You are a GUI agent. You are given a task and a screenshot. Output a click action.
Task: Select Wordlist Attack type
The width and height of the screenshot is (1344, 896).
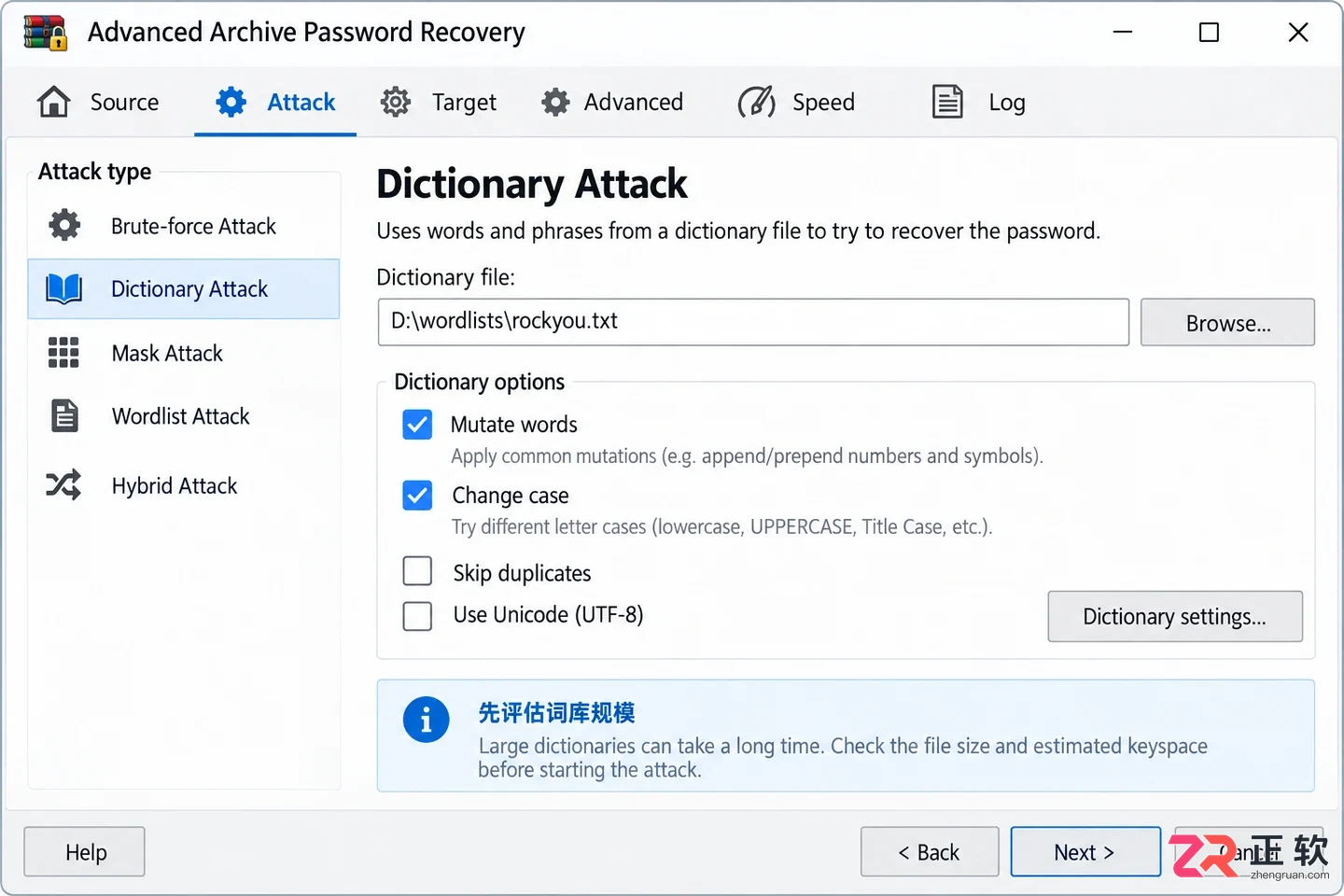coord(184,415)
